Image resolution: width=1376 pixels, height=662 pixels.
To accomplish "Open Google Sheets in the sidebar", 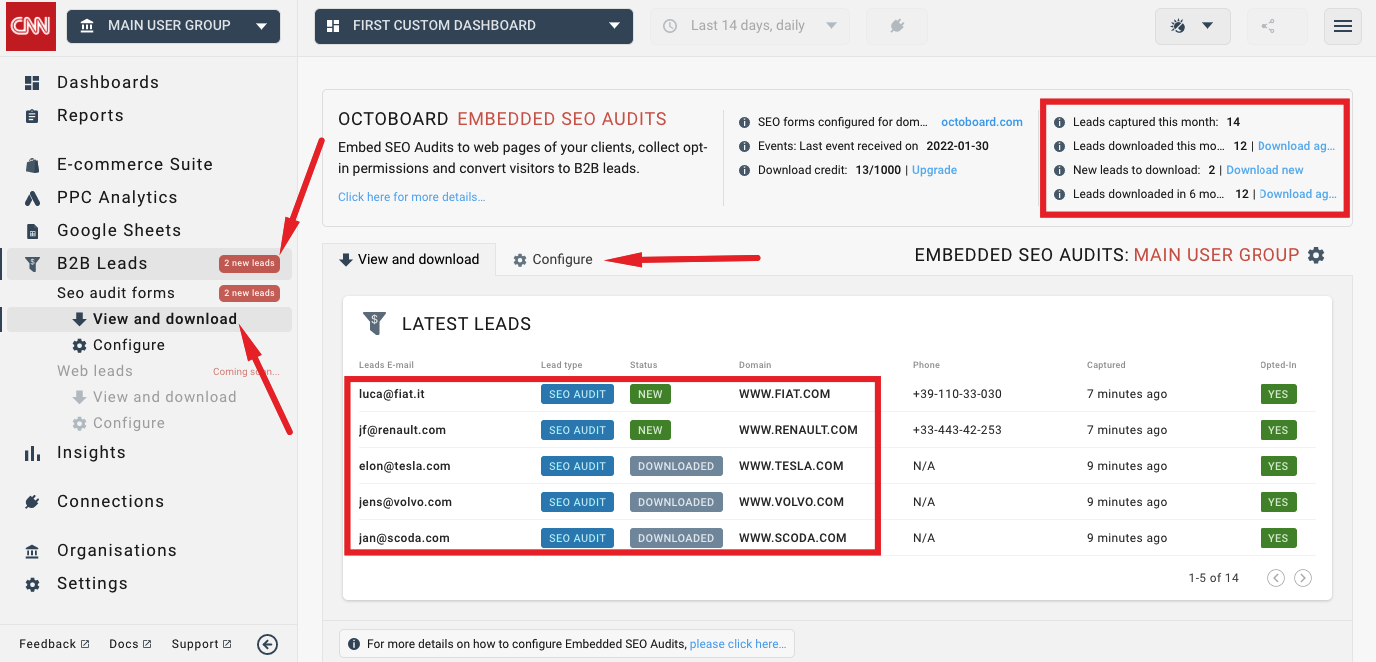I will (x=119, y=230).
